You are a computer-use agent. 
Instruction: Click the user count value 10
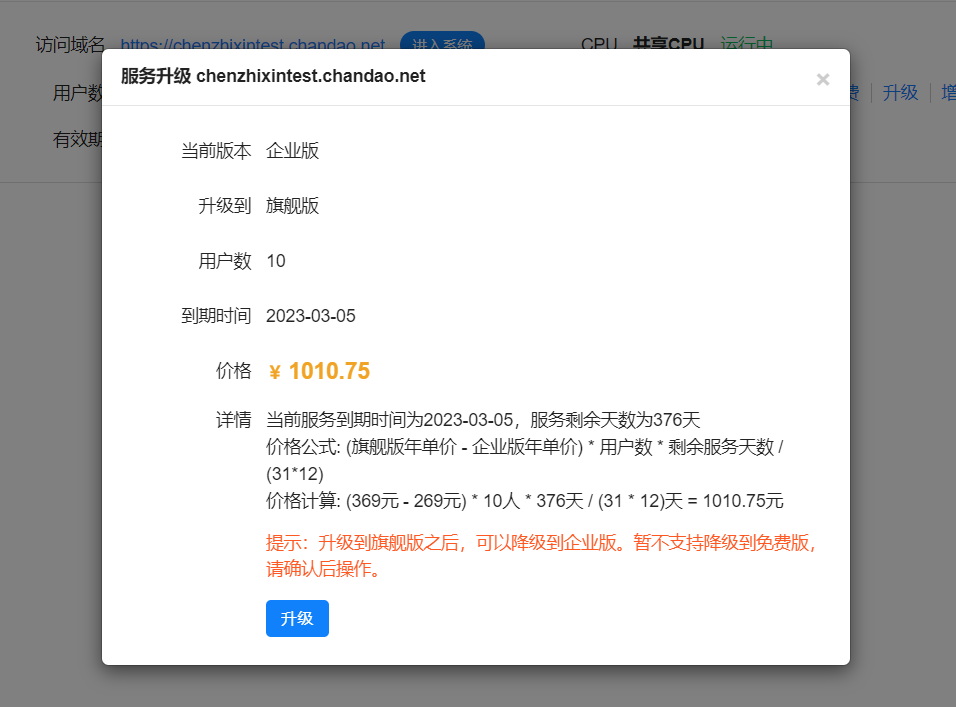click(x=276, y=261)
